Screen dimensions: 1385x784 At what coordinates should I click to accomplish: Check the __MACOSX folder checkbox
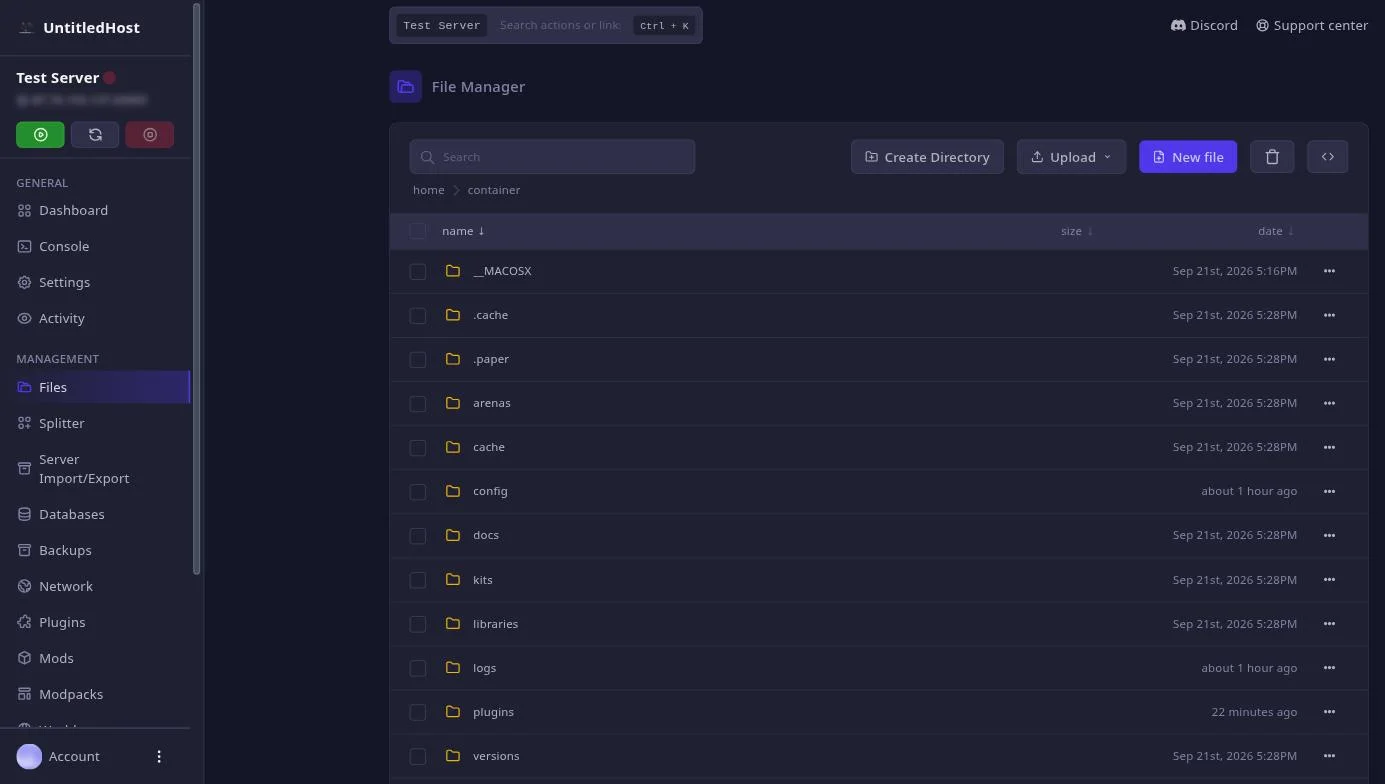pyautogui.click(x=418, y=272)
